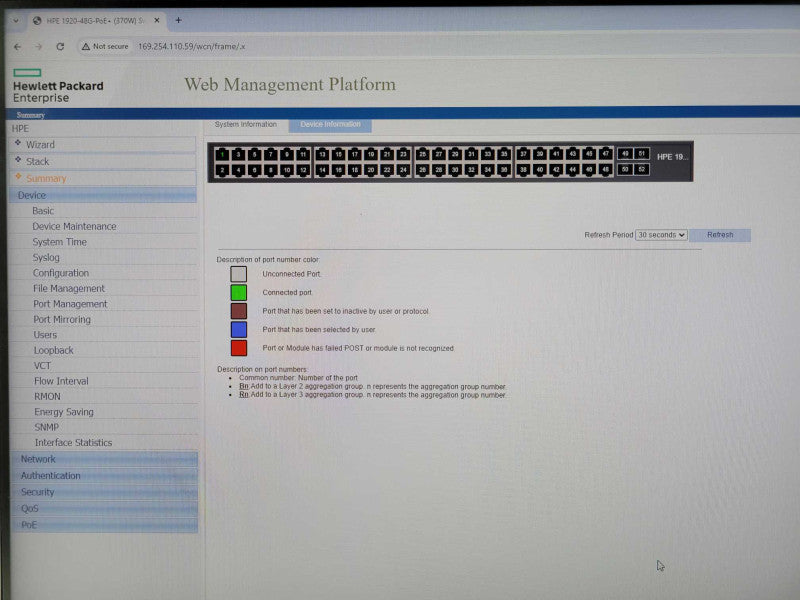Select port 37 on the switch panel
The width and height of the screenshot is (800, 600).
coord(523,154)
